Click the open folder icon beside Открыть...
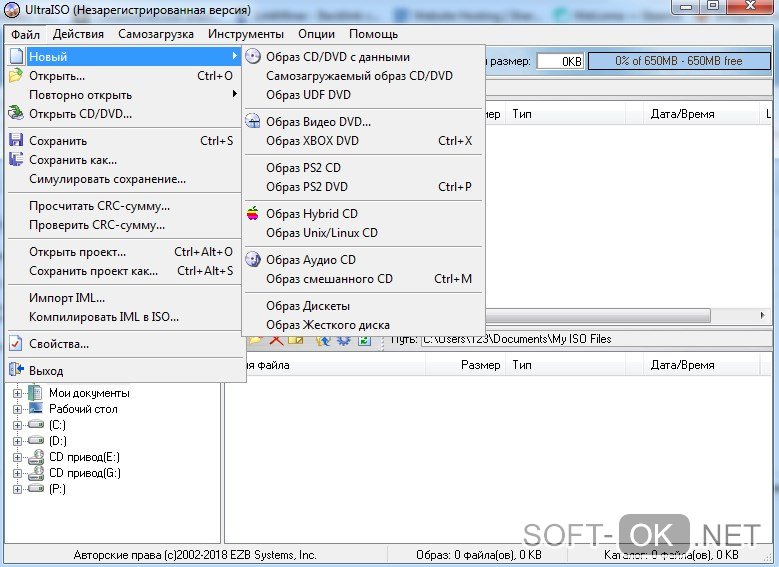This screenshot has width=779, height=567. click(x=16, y=76)
